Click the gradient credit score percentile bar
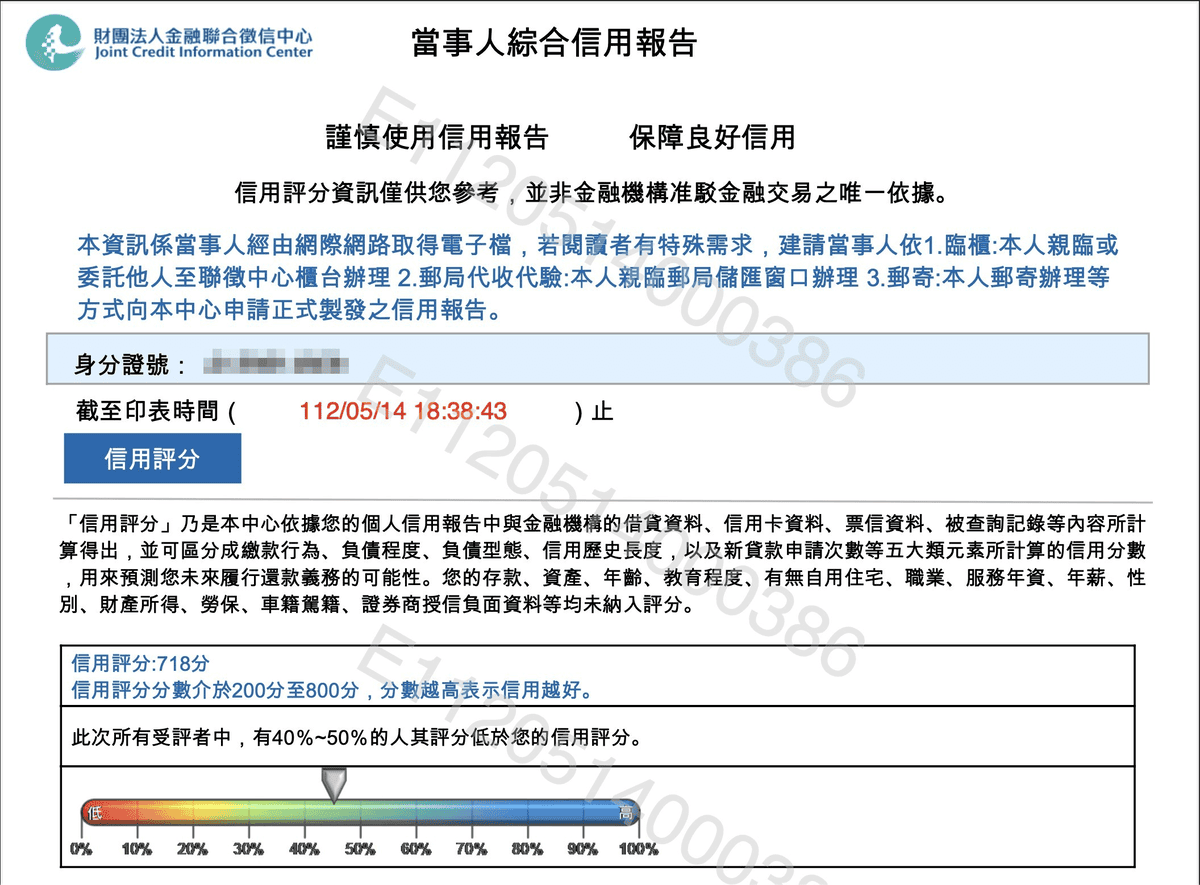1200x885 pixels. pos(360,812)
